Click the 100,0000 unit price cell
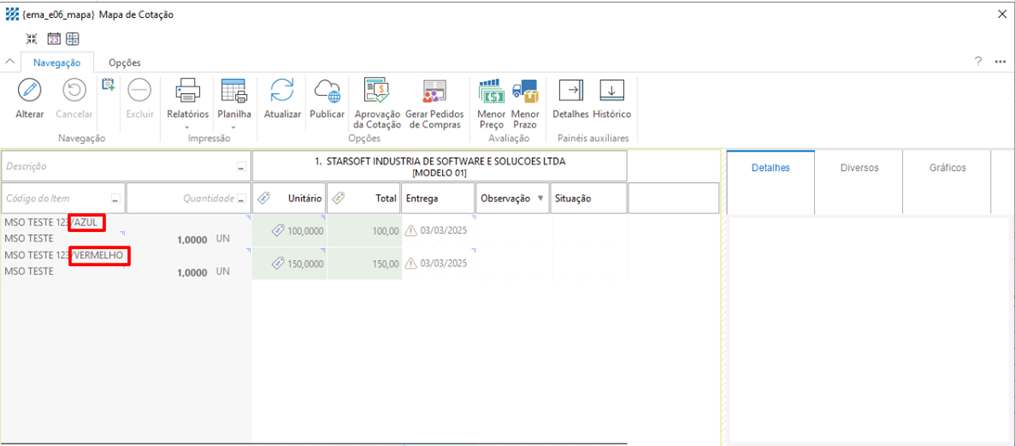 [x=289, y=230]
